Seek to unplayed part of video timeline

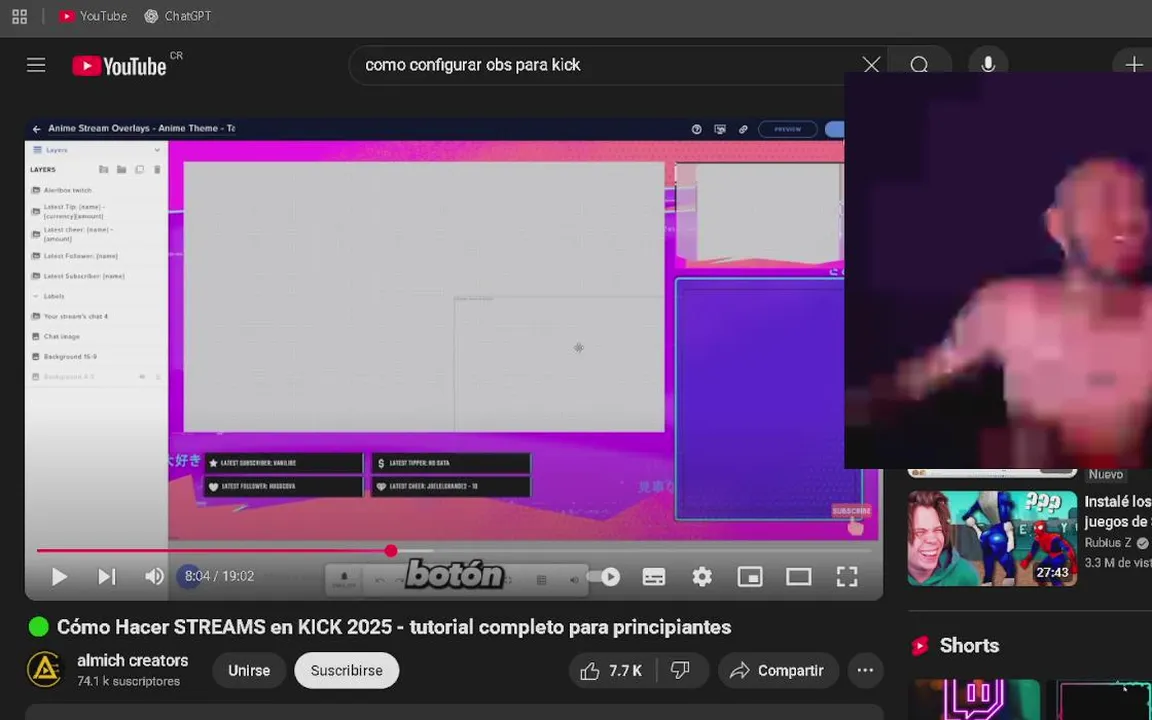coord(654,550)
